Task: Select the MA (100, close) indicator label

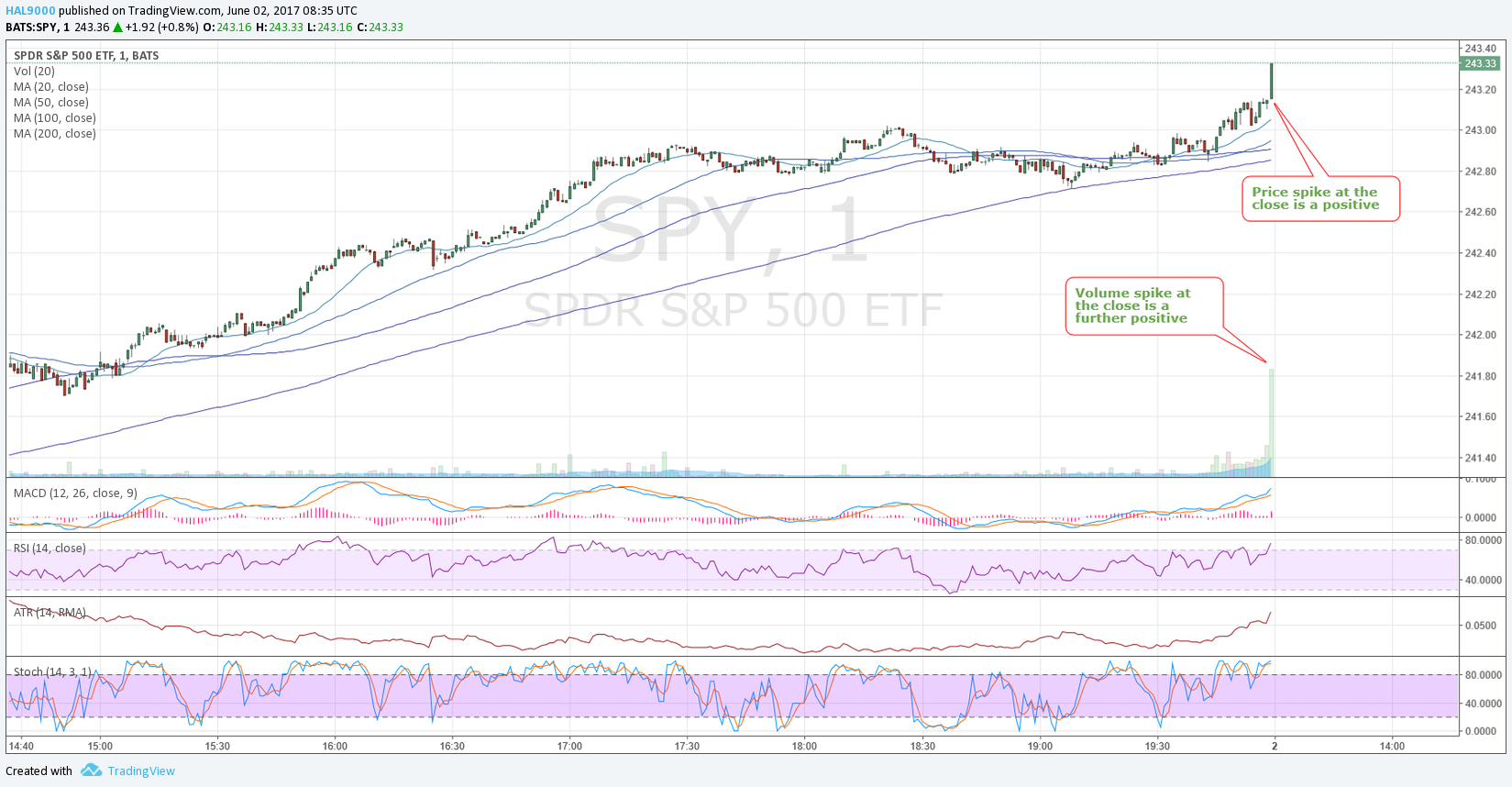Action: point(55,117)
